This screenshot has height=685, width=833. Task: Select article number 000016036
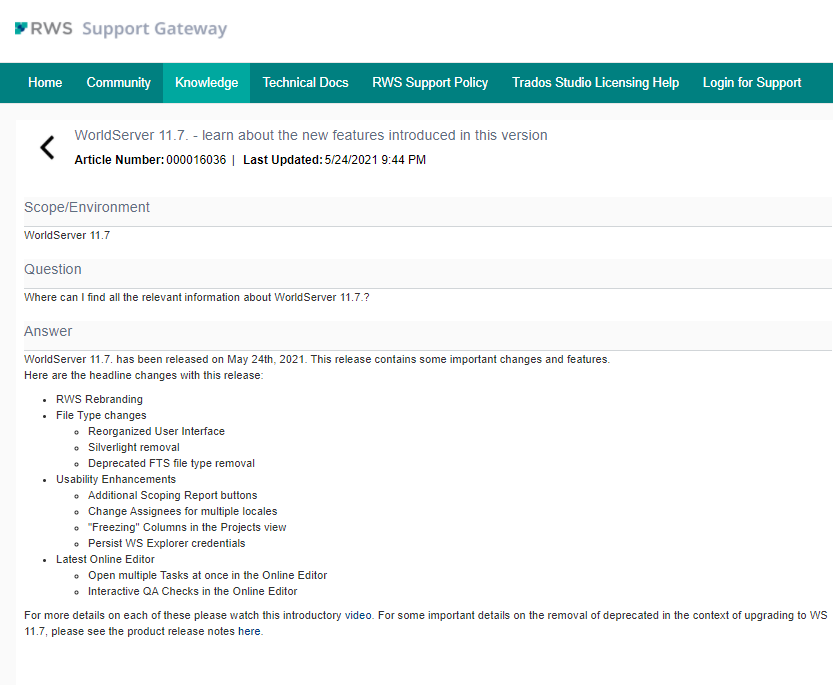click(196, 160)
